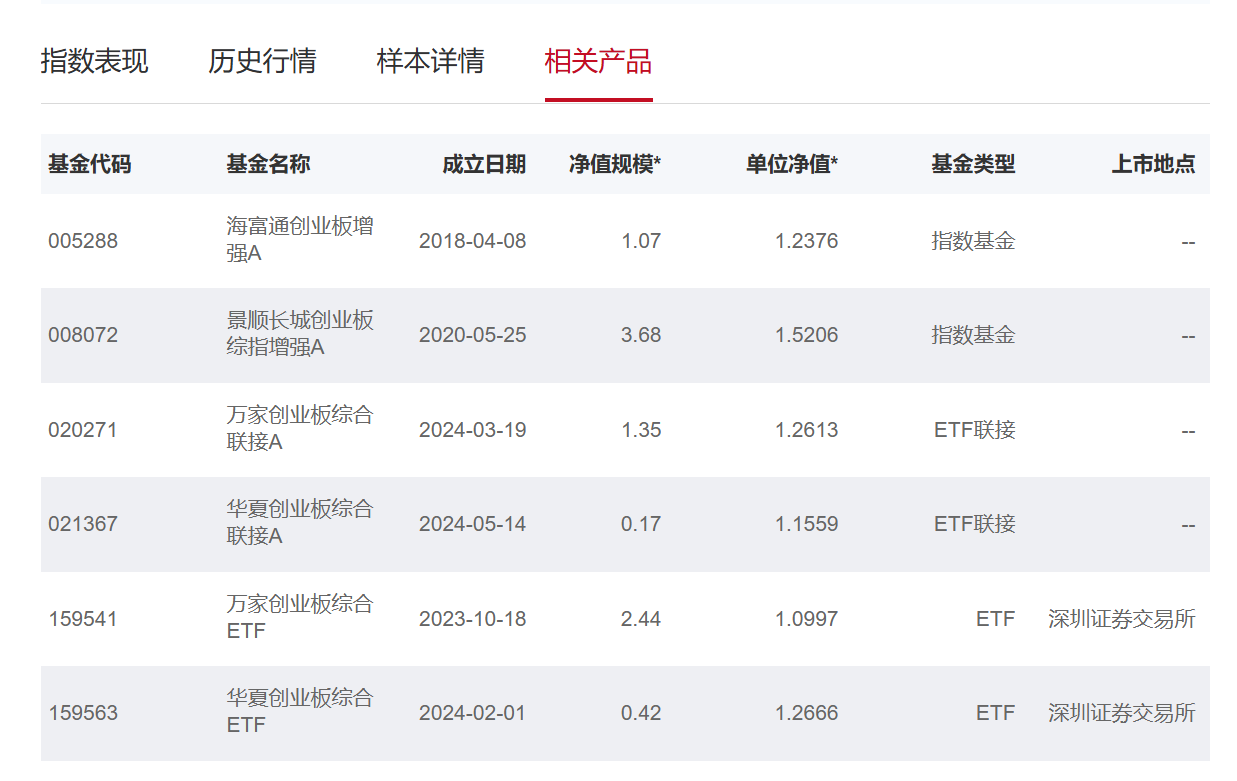This screenshot has height=781, width=1237.
Task: Open the 历史行情 tab
Action: [x=262, y=61]
